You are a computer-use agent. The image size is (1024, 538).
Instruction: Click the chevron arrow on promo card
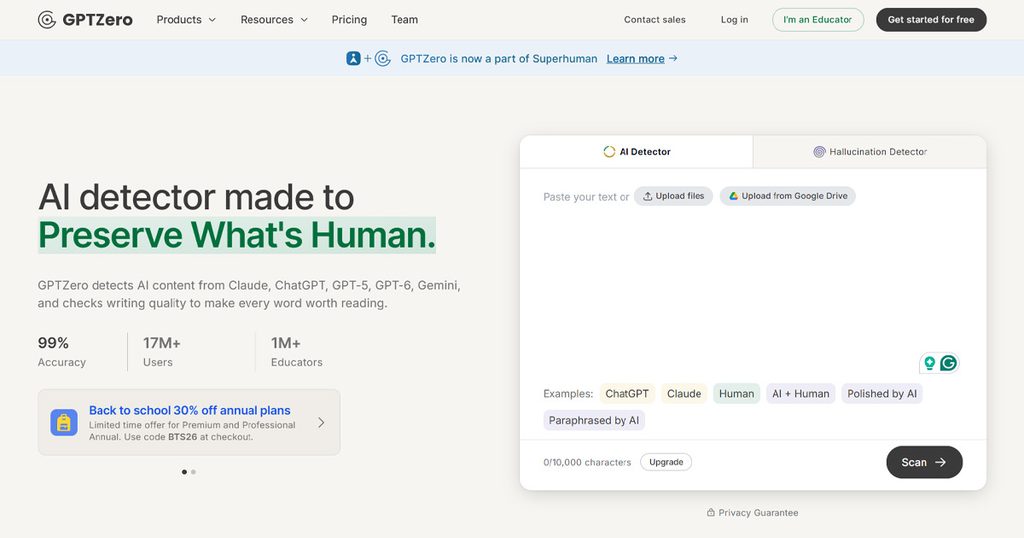(321, 422)
